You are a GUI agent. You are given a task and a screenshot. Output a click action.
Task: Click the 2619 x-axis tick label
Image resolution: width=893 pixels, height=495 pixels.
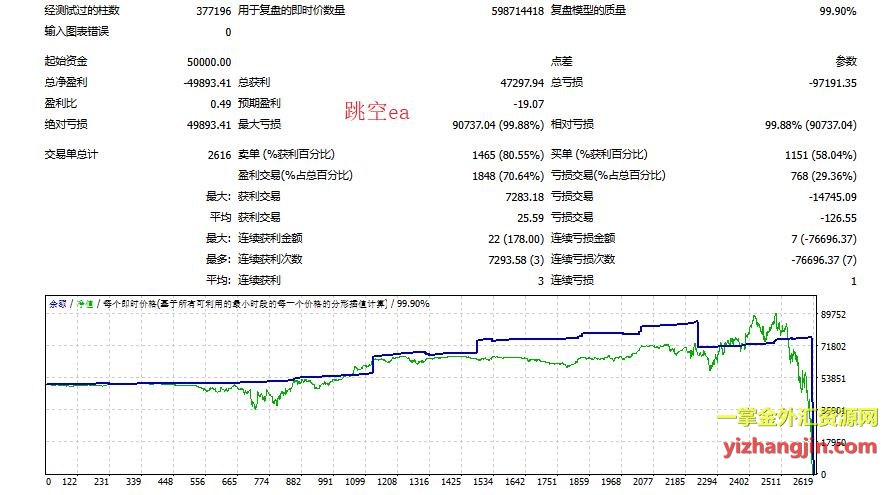pos(803,482)
